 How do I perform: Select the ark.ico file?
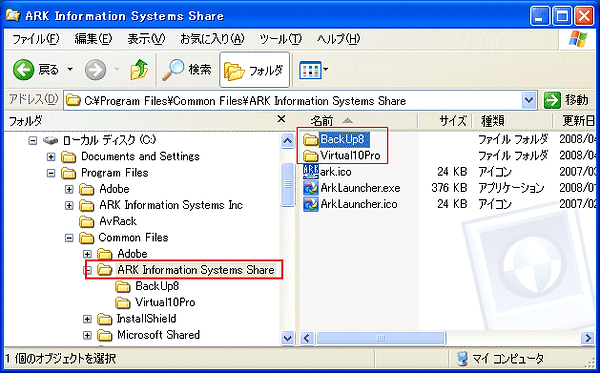(327, 172)
